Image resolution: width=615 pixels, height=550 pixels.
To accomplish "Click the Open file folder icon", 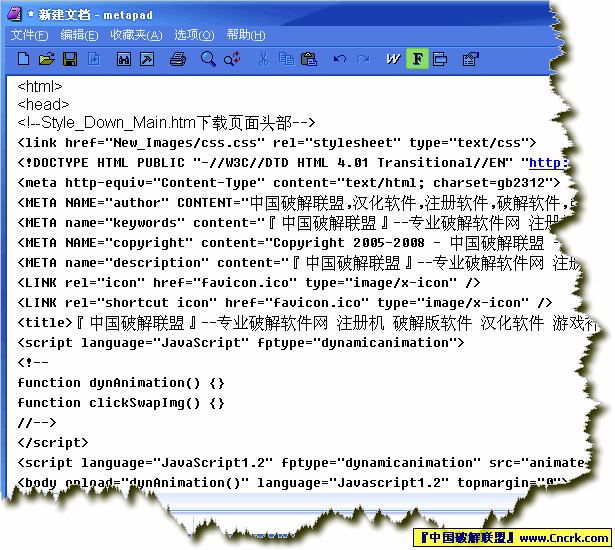I will (x=47, y=59).
